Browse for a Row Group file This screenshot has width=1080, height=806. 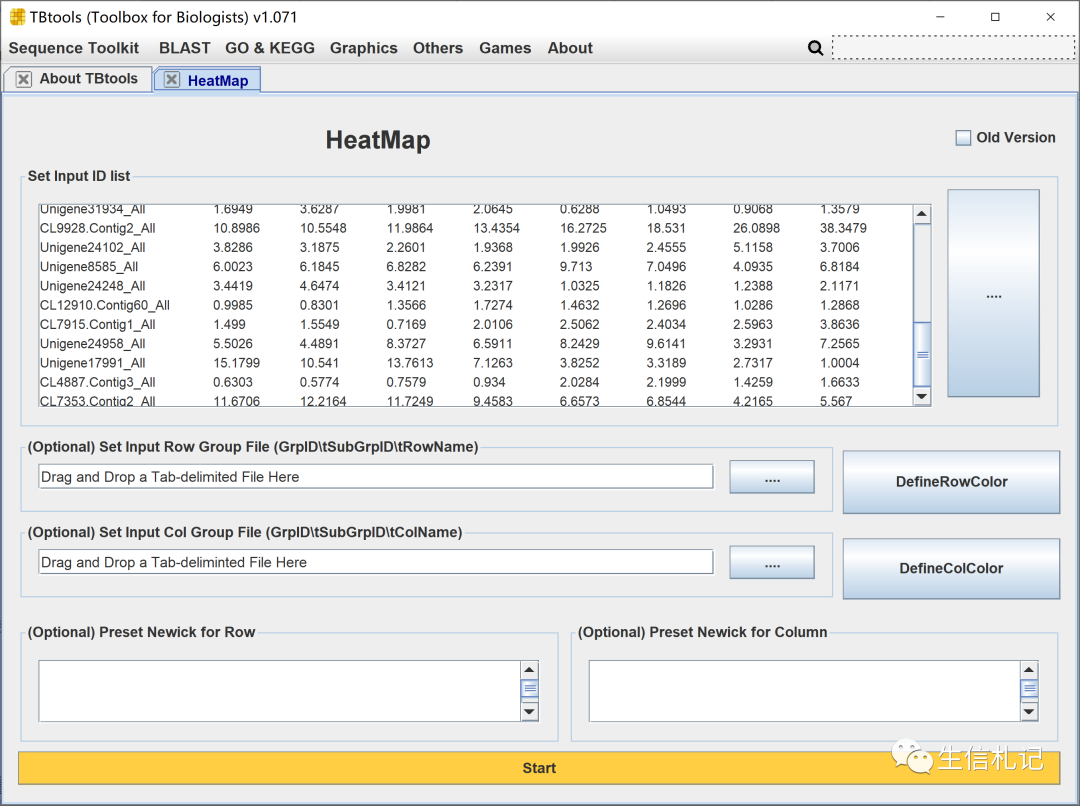pyautogui.click(x=772, y=477)
